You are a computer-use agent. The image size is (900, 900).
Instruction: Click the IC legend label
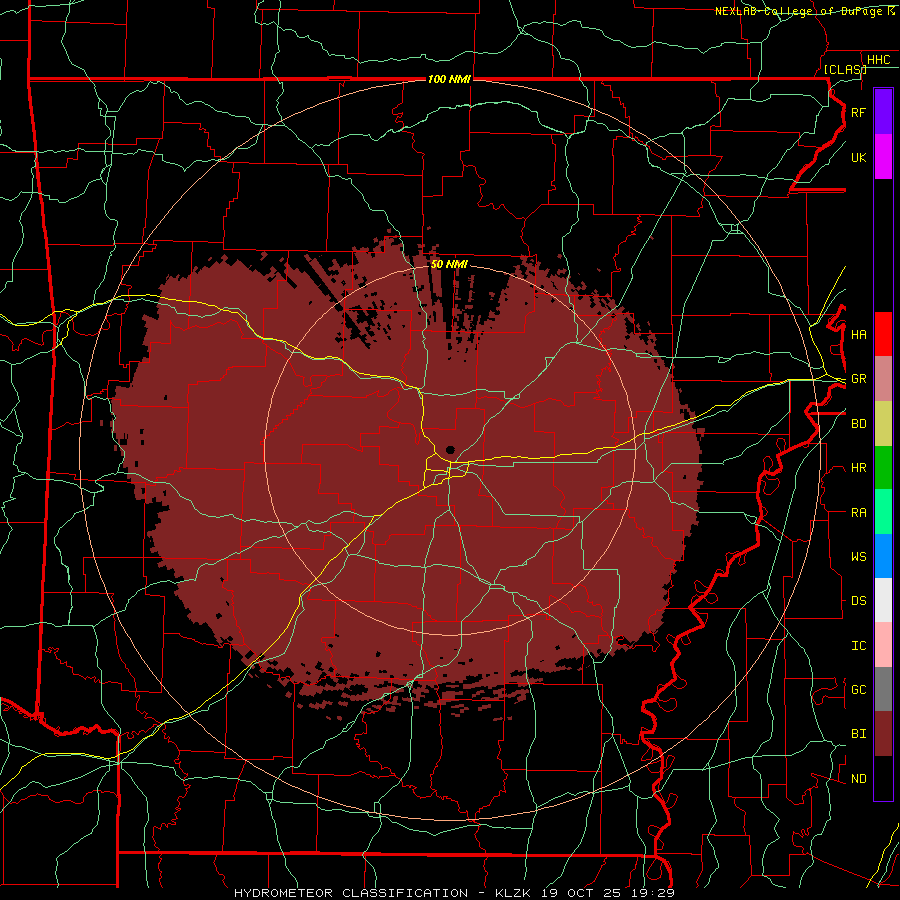coord(858,646)
